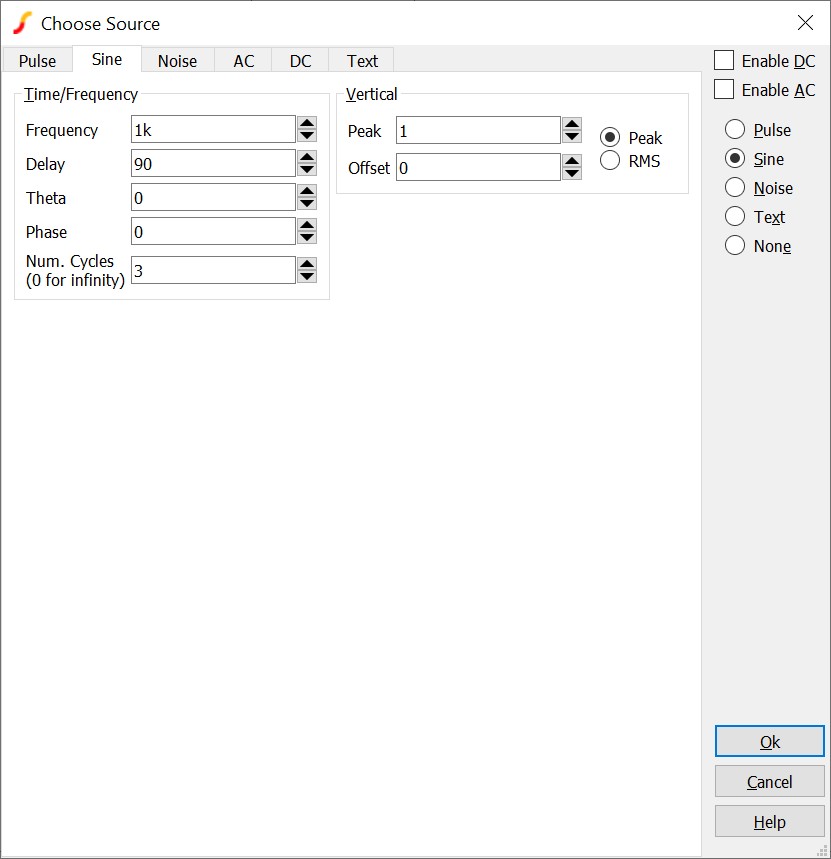Select the RMS radio button
Viewport: 831px width, 859px height.
pyautogui.click(x=610, y=160)
